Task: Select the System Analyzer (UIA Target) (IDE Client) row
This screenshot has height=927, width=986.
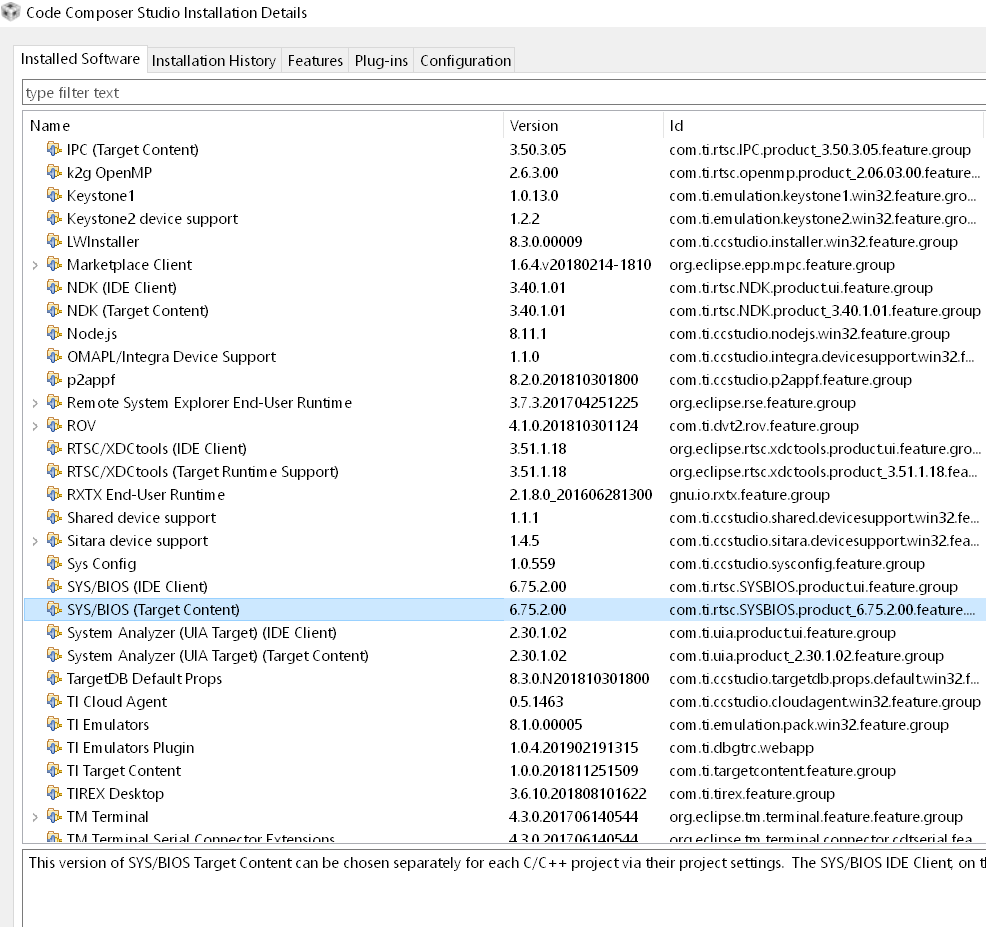Action: [x=505, y=633]
